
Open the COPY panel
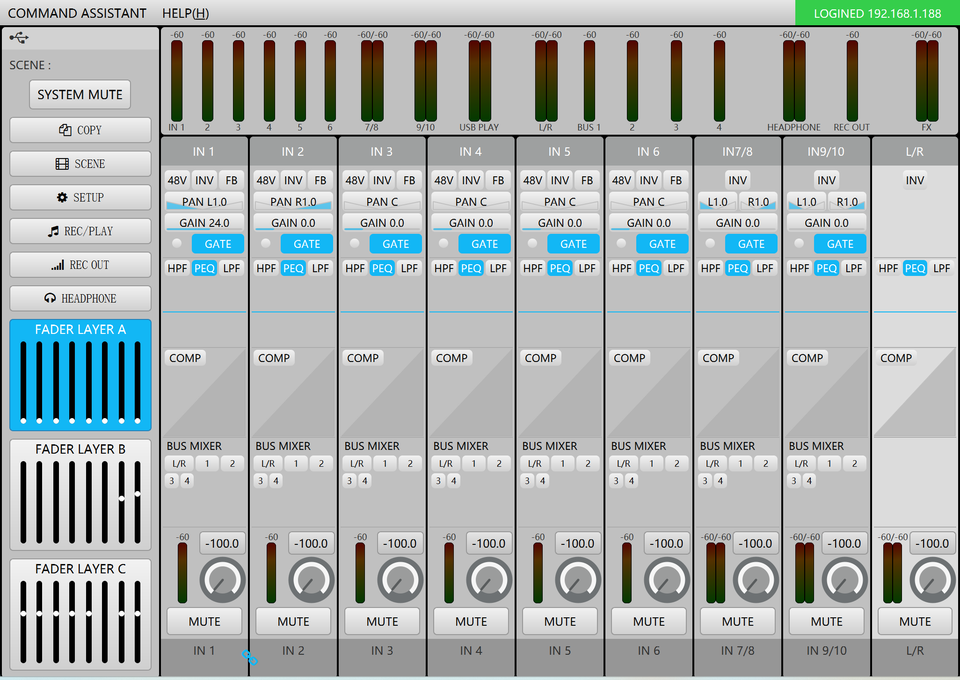click(80, 130)
